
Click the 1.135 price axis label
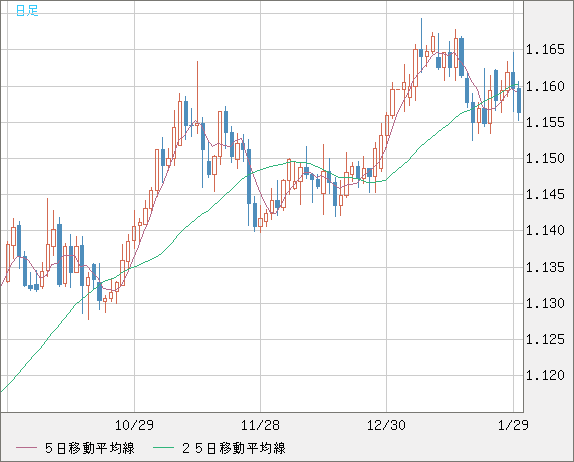[x=545, y=267]
